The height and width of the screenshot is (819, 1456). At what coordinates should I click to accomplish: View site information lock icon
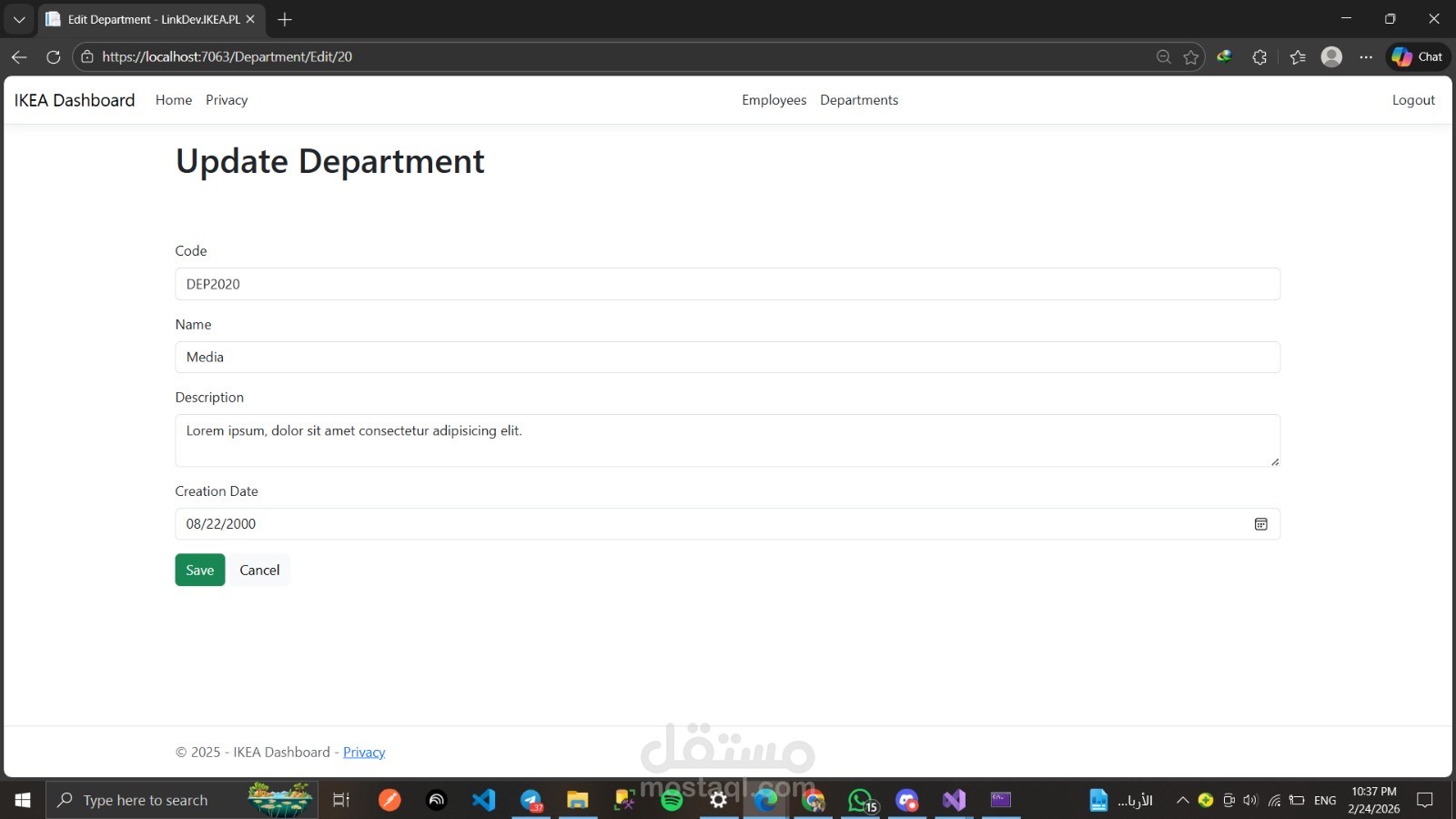coord(87,56)
